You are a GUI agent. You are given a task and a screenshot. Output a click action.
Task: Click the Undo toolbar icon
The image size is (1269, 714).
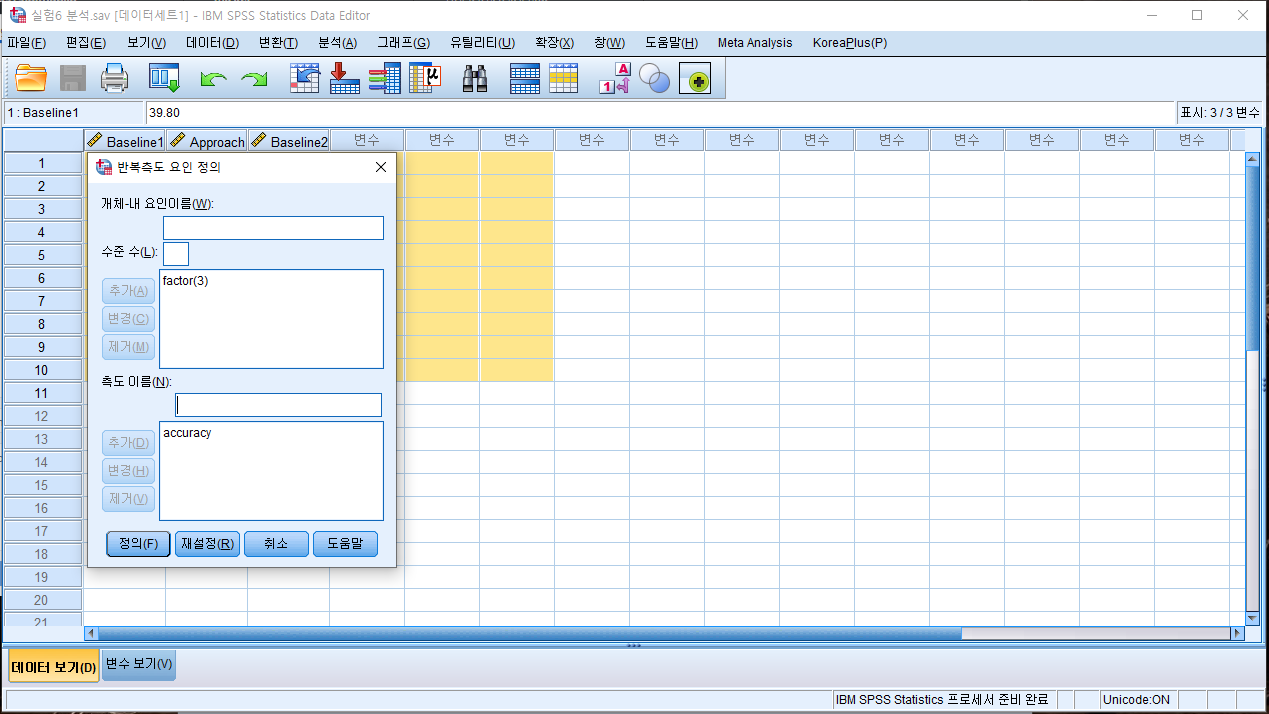coord(212,78)
